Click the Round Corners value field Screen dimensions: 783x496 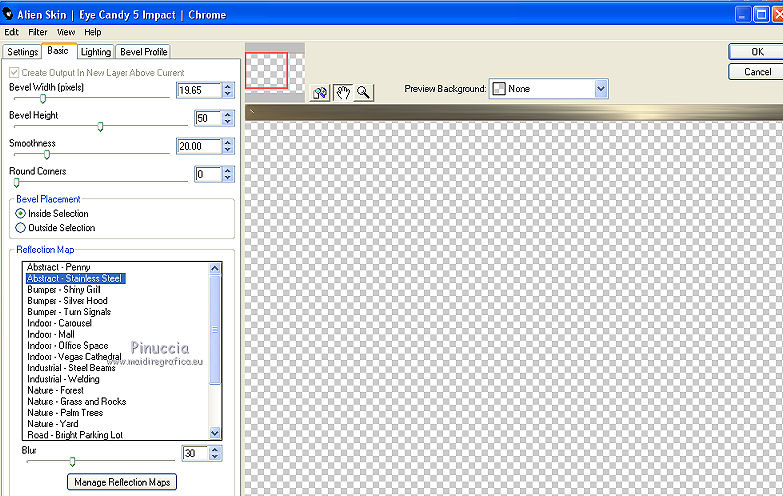pos(208,174)
